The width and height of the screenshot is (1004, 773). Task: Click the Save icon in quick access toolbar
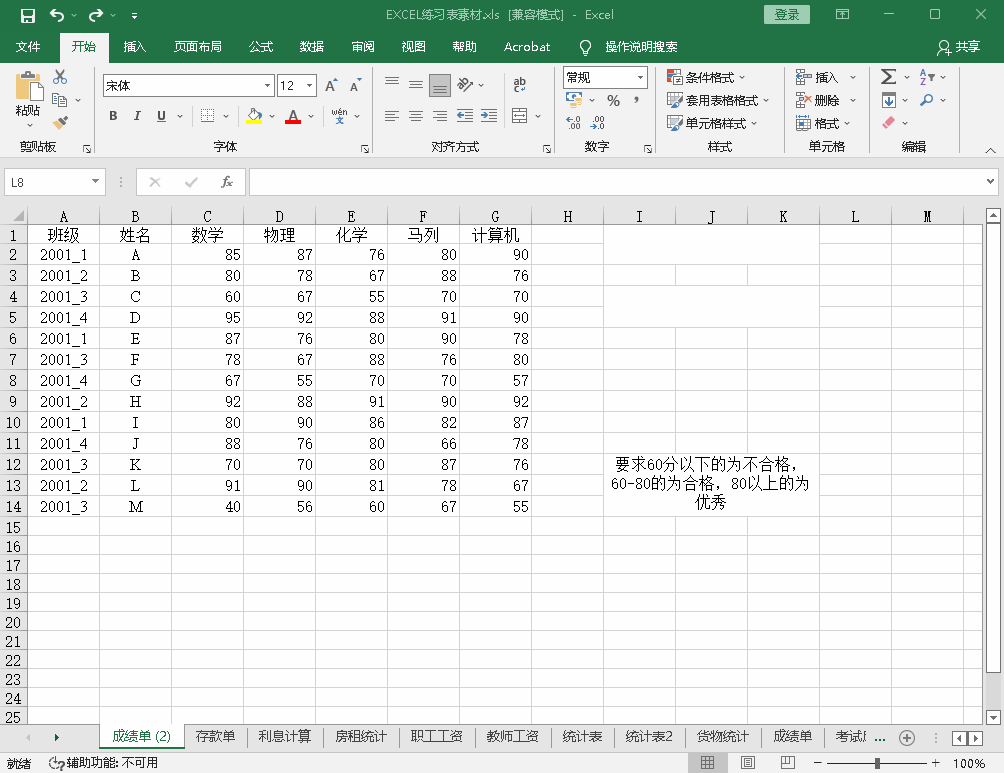click(x=28, y=15)
